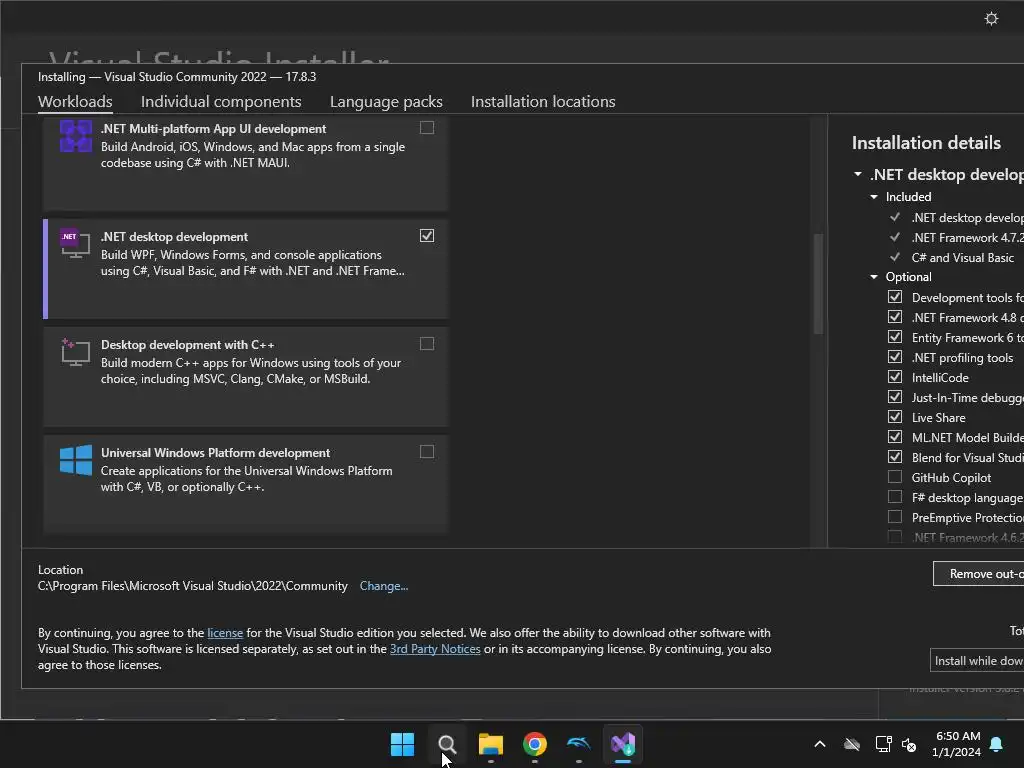Open the Dolphin emulator taskbar icon
The image size is (1024, 768).
(579, 744)
